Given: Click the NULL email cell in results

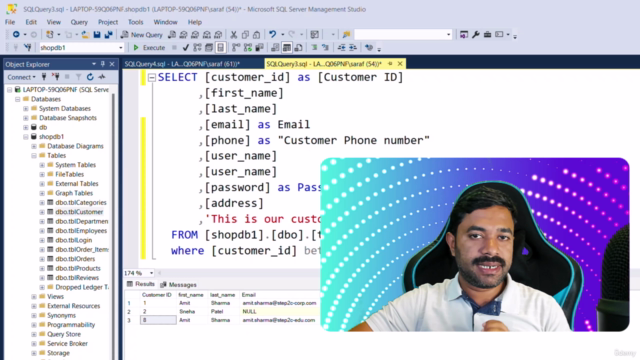Looking at the screenshot, I should [x=279, y=311].
